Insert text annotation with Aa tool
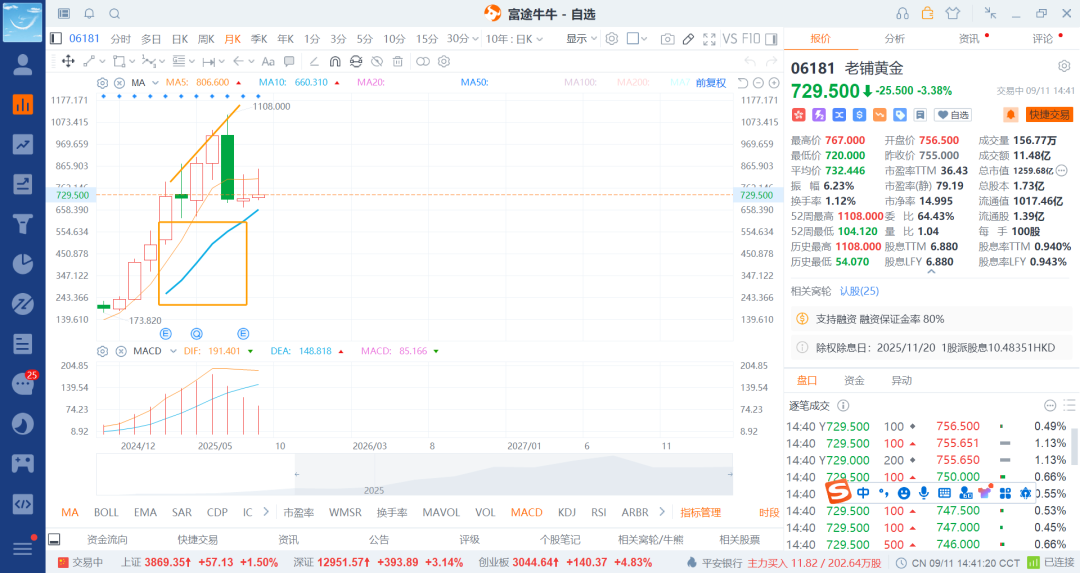Viewport: 1080px width, 573px height. pyautogui.click(x=268, y=61)
